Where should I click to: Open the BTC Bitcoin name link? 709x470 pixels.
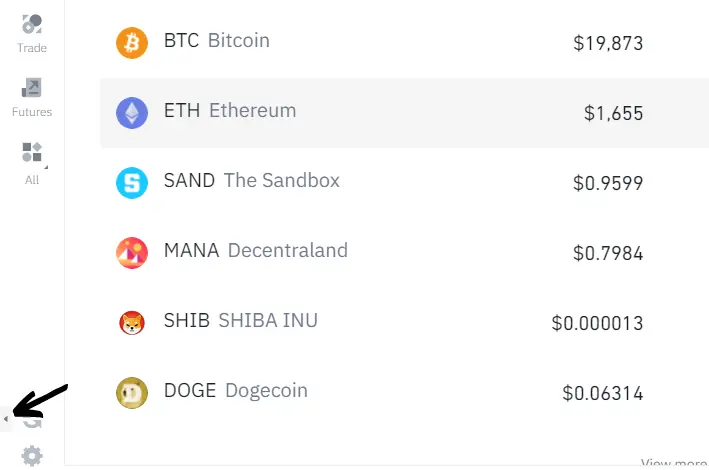tap(217, 41)
